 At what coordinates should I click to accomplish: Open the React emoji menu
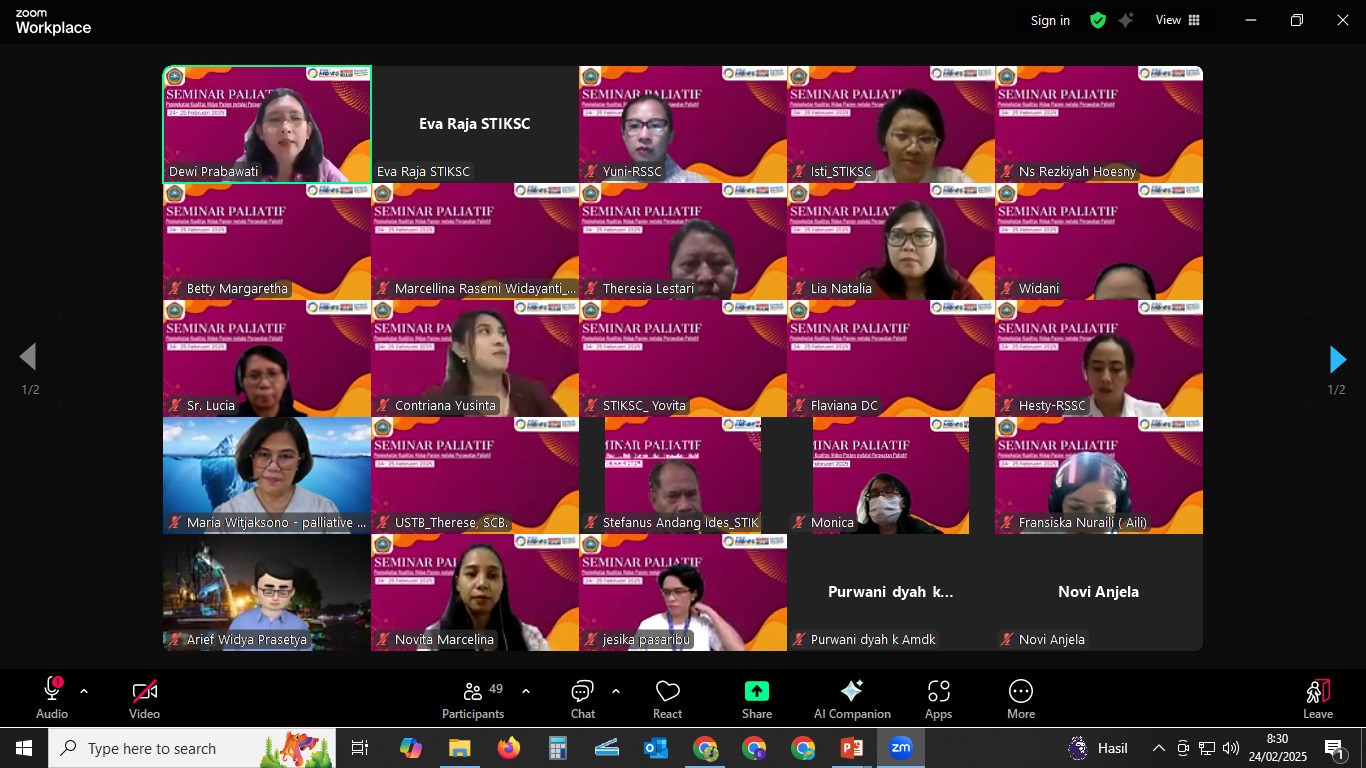click(667, 699)
